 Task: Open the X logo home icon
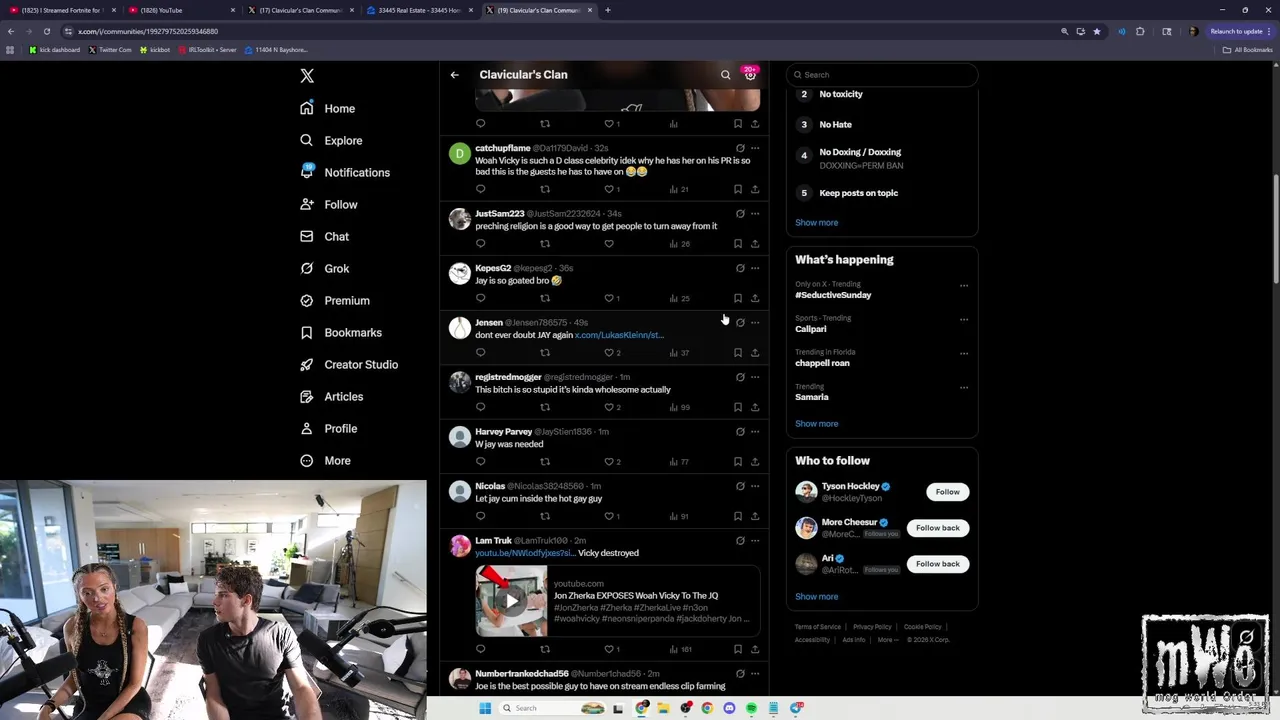point(307,76)
